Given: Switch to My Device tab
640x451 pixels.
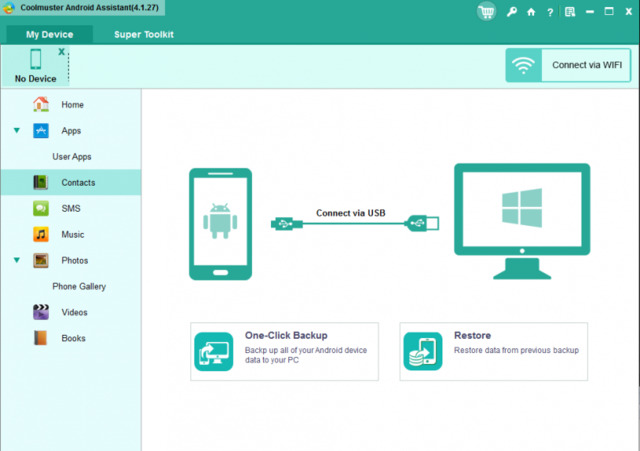Looking at the screenshot, I should (x=49, y=34).
